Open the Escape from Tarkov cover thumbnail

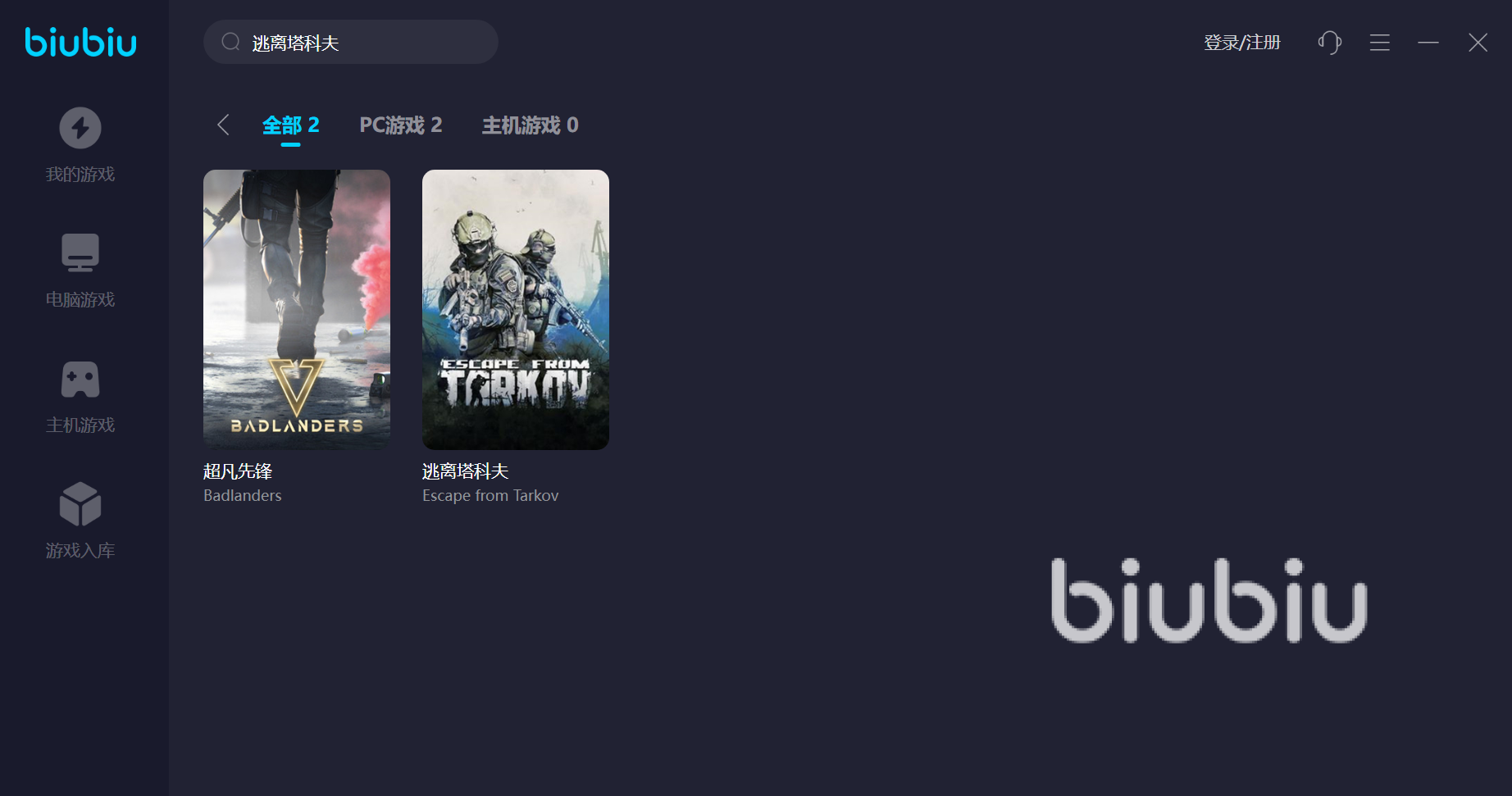516,309
